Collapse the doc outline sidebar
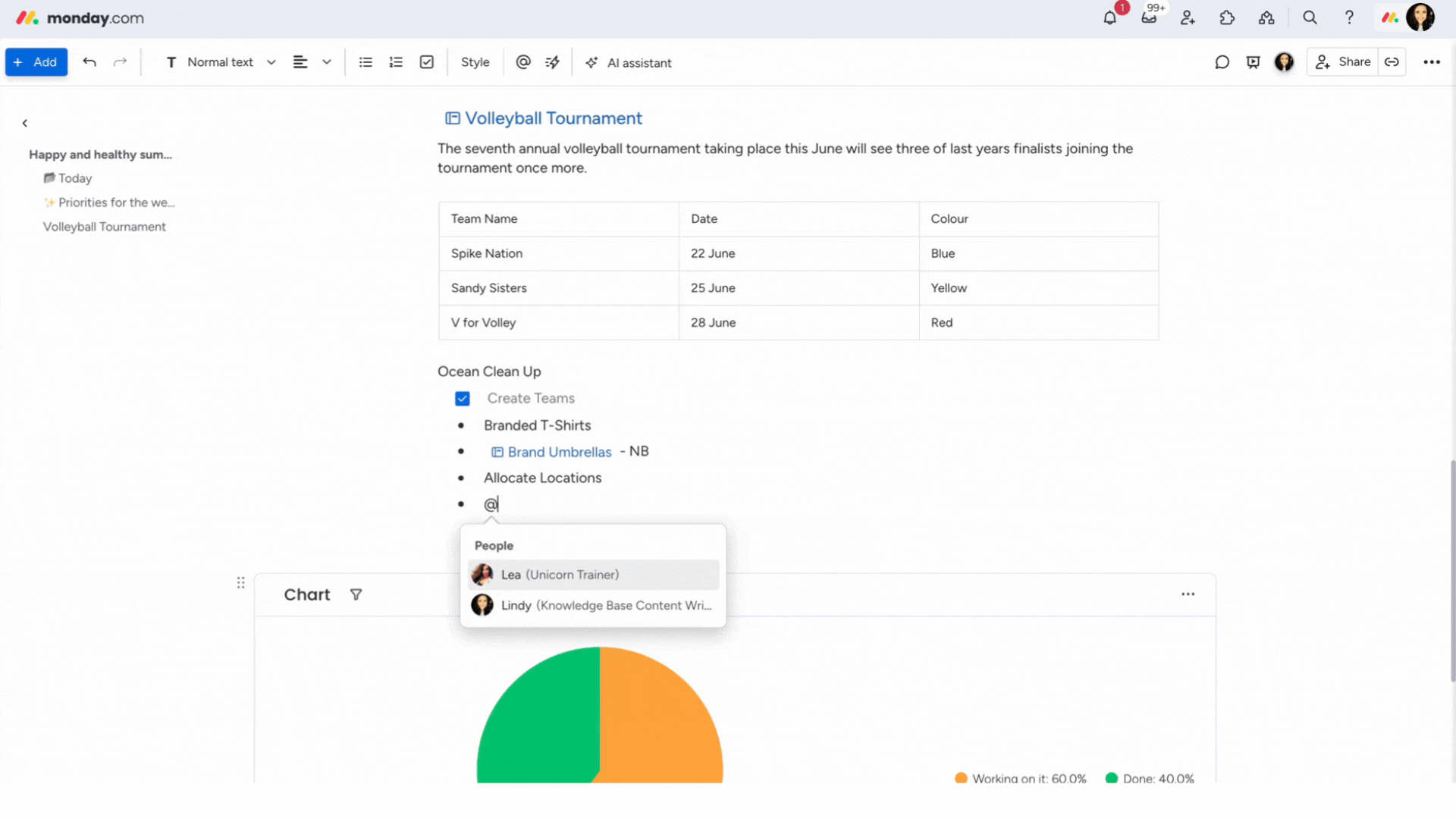 [x=25, y=123]
